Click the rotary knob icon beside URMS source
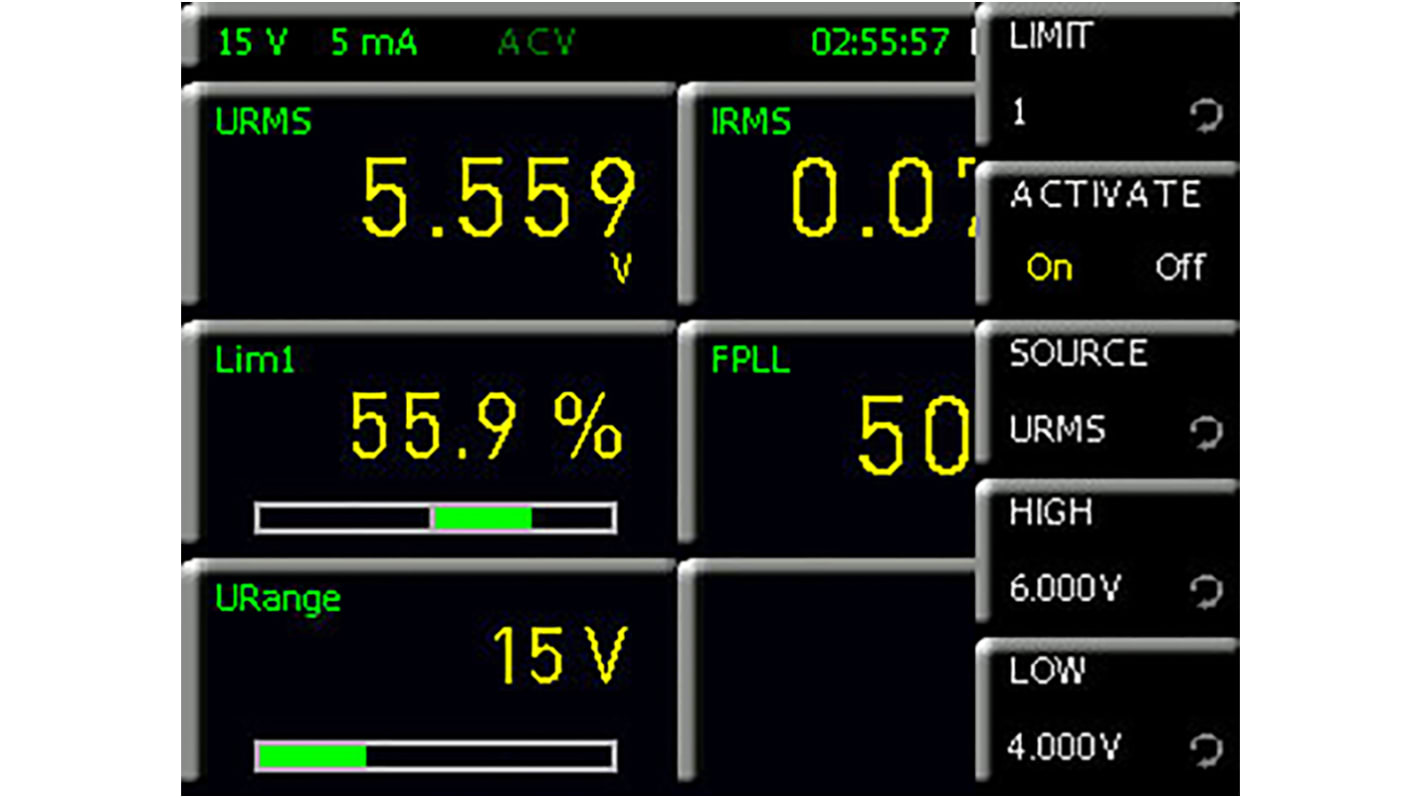 [x=1208, y=433]
